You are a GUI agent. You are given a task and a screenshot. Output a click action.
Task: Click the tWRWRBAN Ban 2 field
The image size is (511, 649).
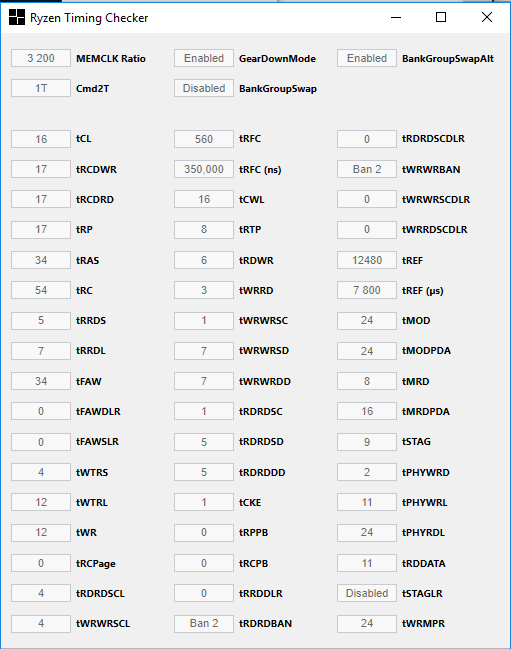(367, 169)
